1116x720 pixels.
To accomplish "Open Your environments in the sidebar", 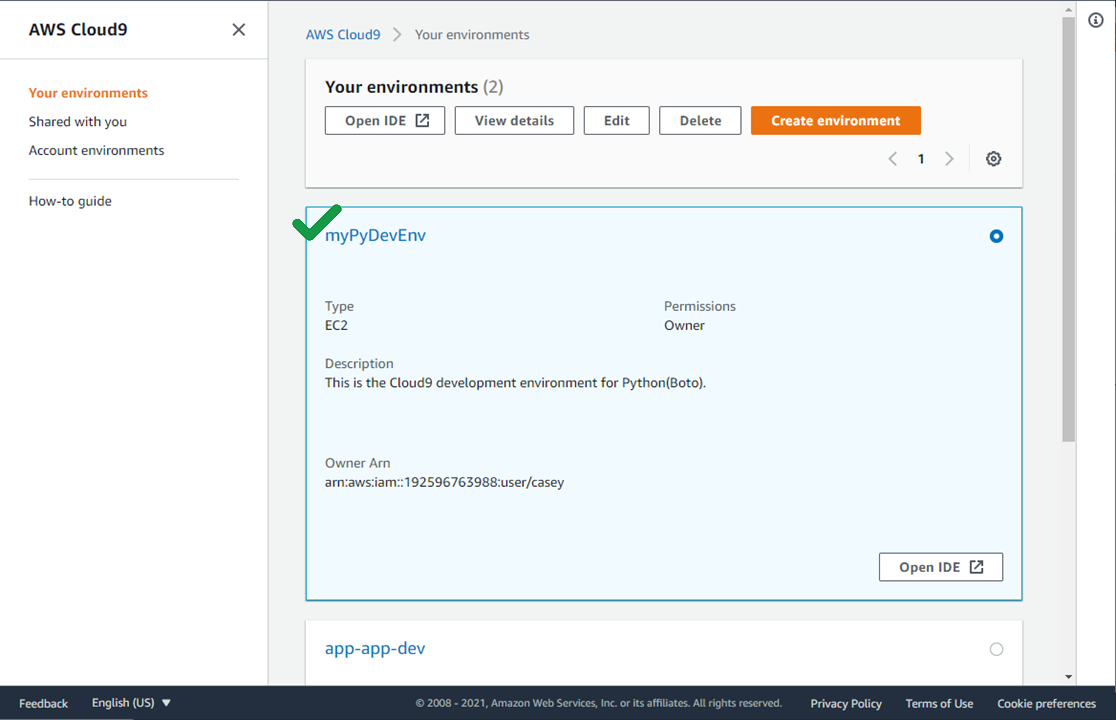I will coord(88,93).
